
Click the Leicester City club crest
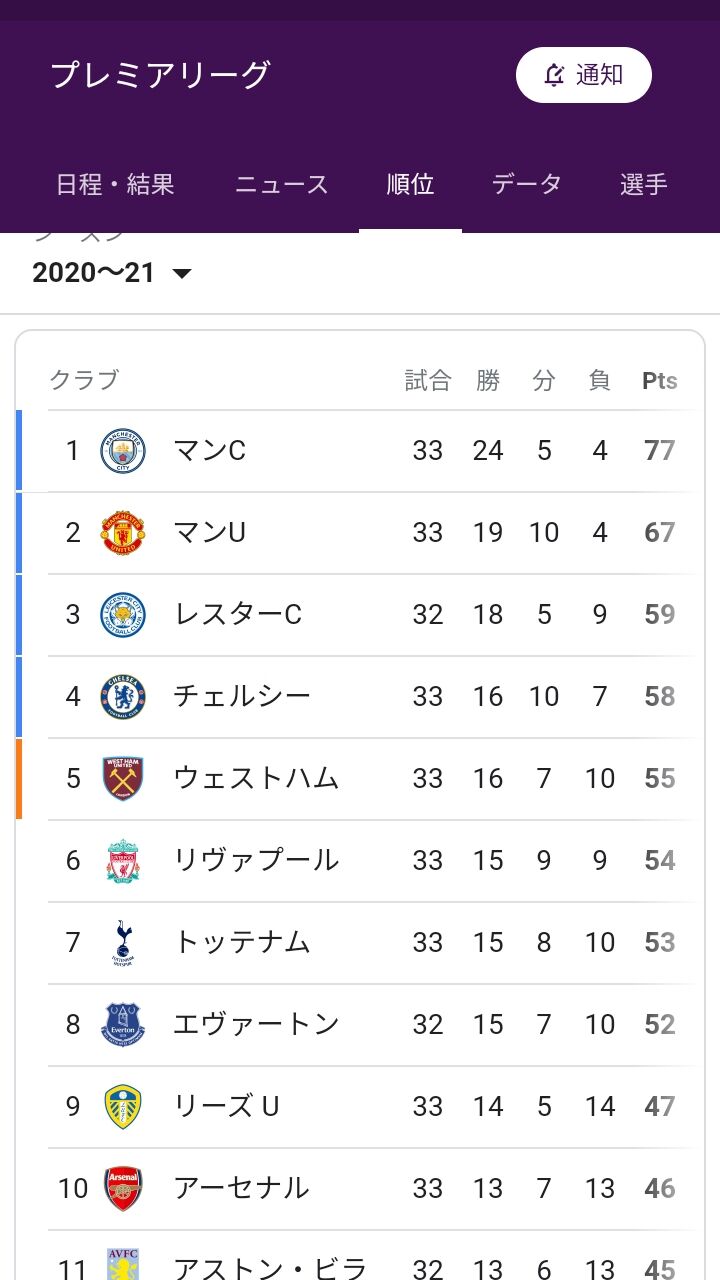tap(123, 615)
